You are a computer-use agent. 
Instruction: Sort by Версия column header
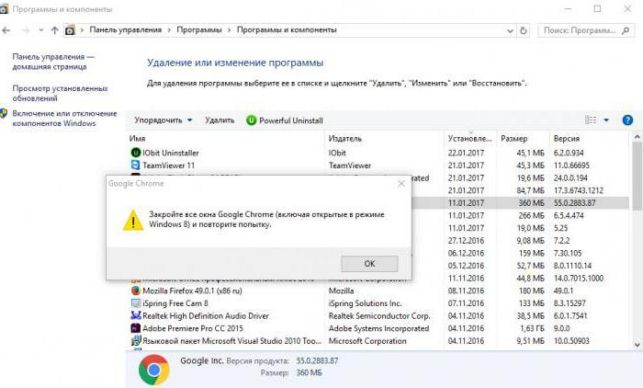click(589, 139)
